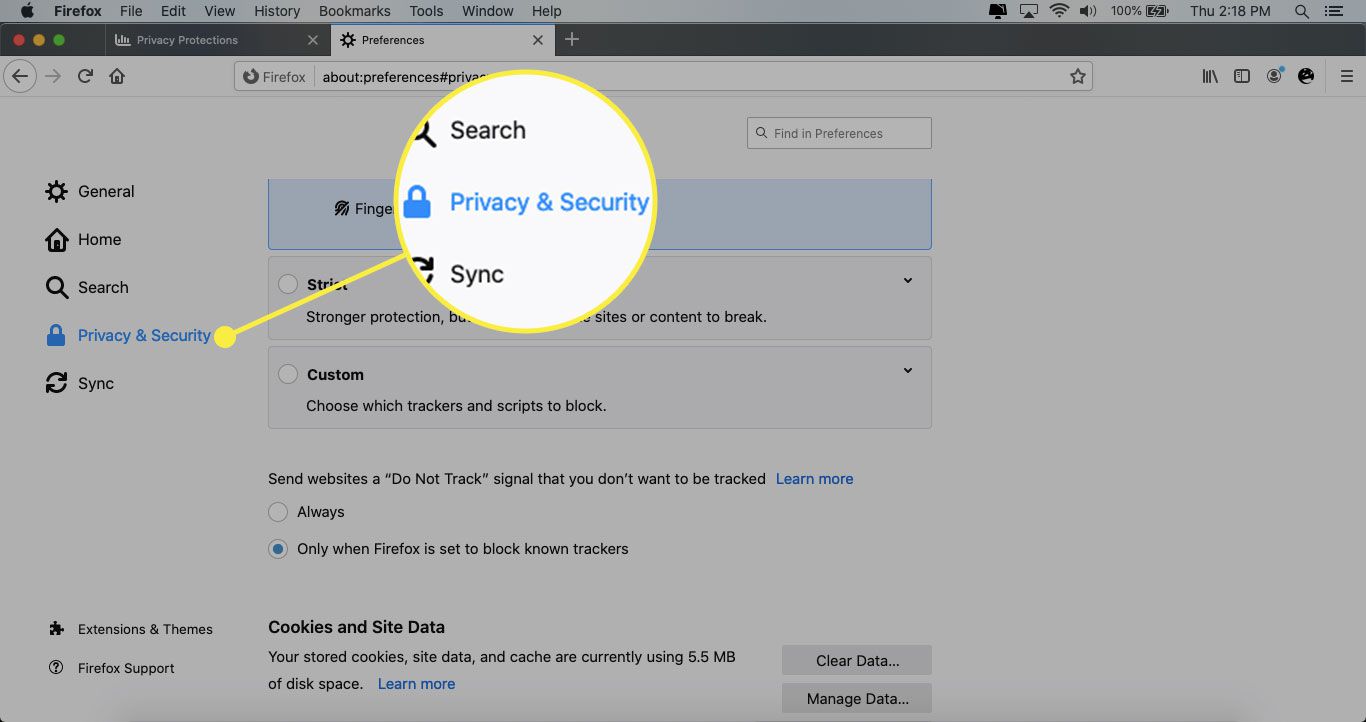Reload the current page
The image size is (1366, 722).
85,76
